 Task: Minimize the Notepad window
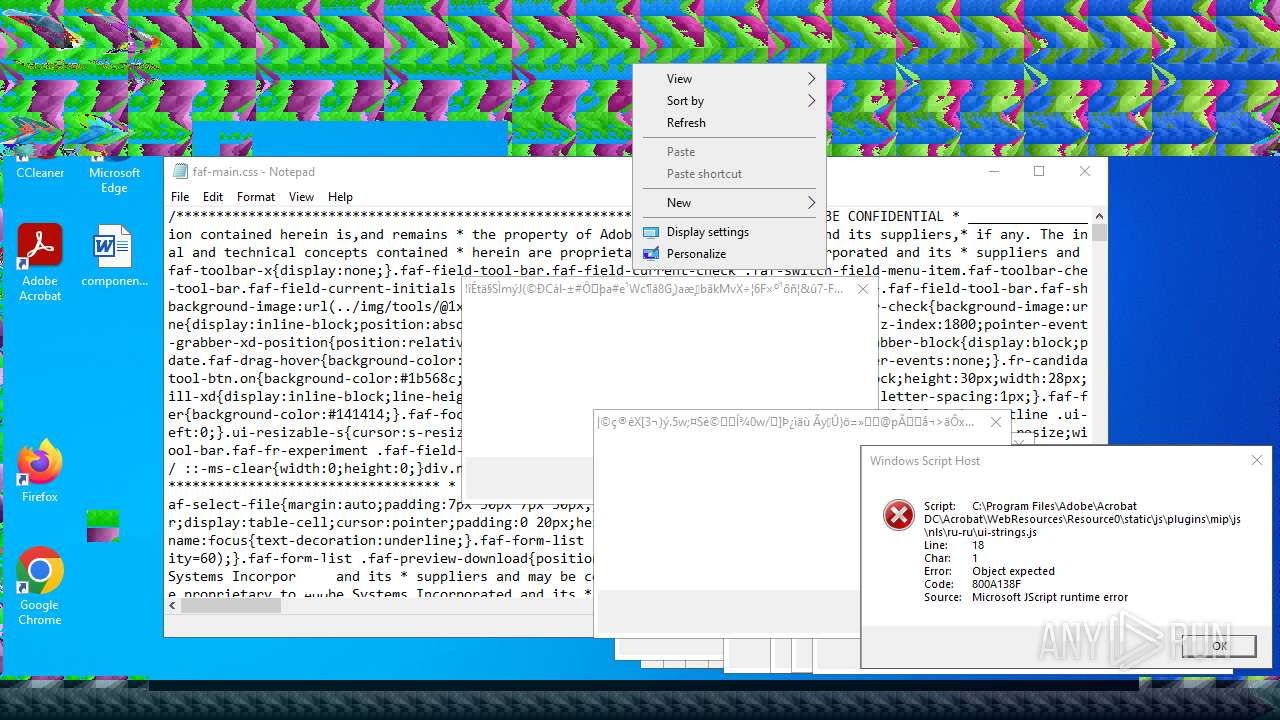(993, 171)
